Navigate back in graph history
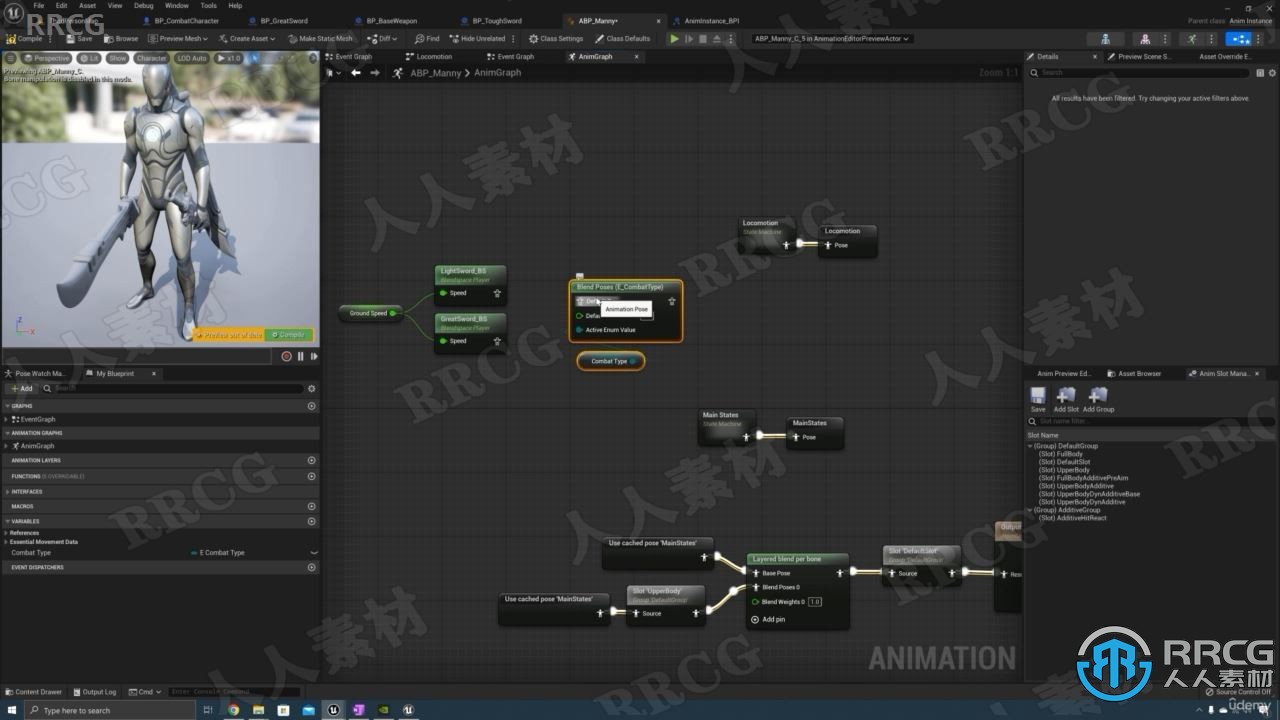 point(355,72)
